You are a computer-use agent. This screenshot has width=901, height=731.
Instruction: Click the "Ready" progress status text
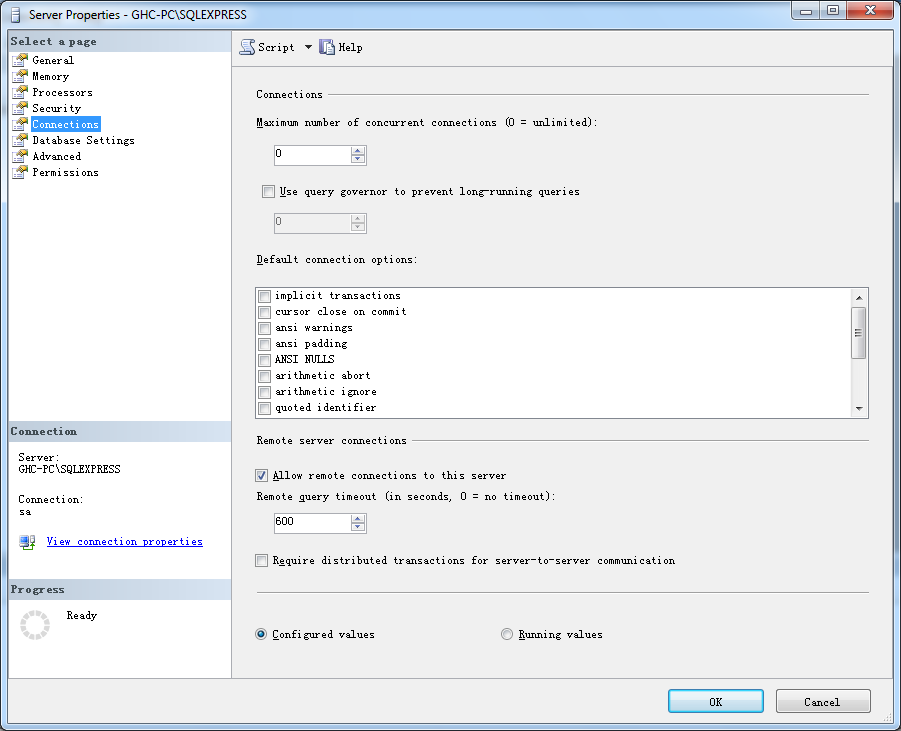click(82, 615)
